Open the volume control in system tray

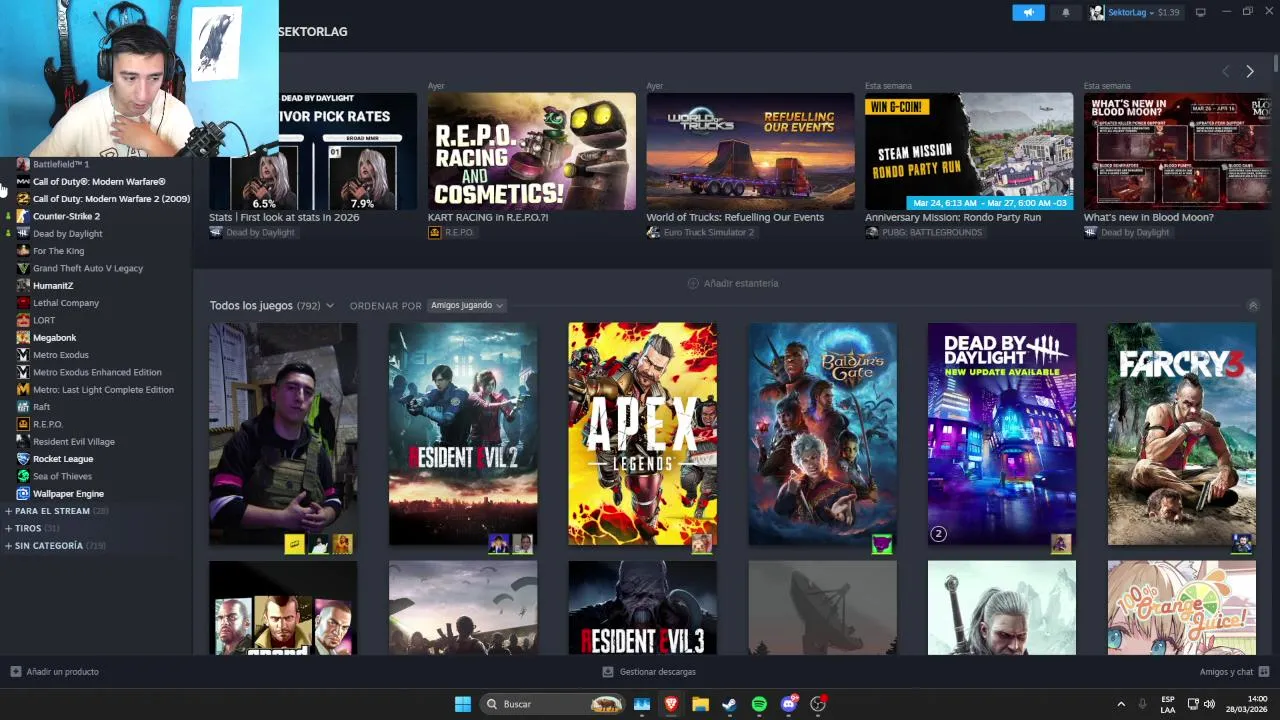tap(1209, 704)
